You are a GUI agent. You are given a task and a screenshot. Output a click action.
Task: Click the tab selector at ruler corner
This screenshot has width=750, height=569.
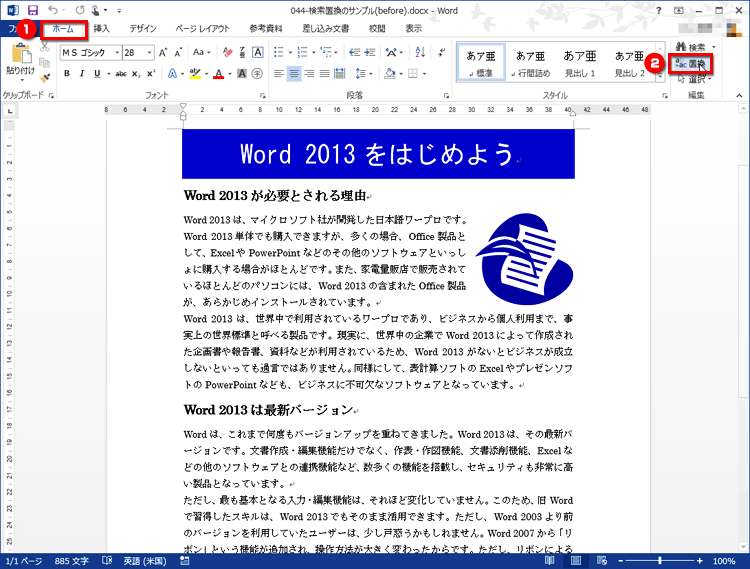[10, 111]
